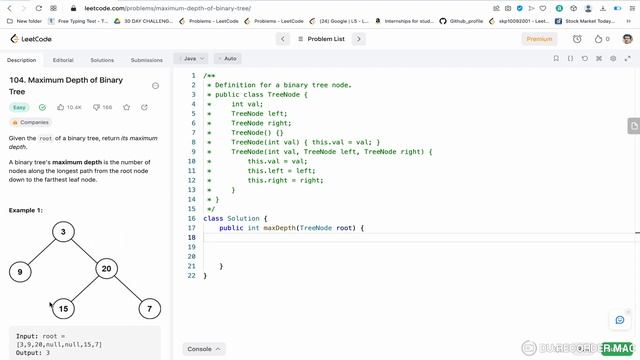Click 'public int maxDepth' on line 17
Viewport: 640px width, 360px height.
[258, 228]
